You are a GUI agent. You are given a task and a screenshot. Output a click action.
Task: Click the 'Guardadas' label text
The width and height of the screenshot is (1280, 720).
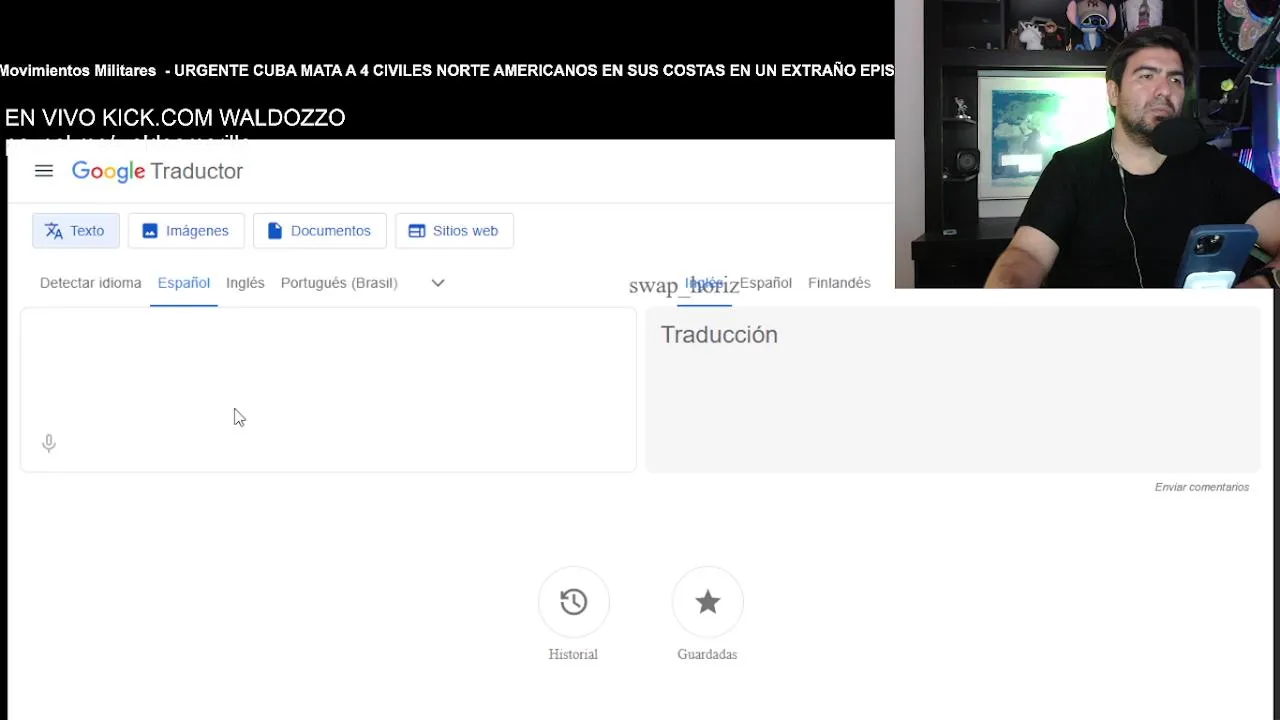tap(707, 654)
